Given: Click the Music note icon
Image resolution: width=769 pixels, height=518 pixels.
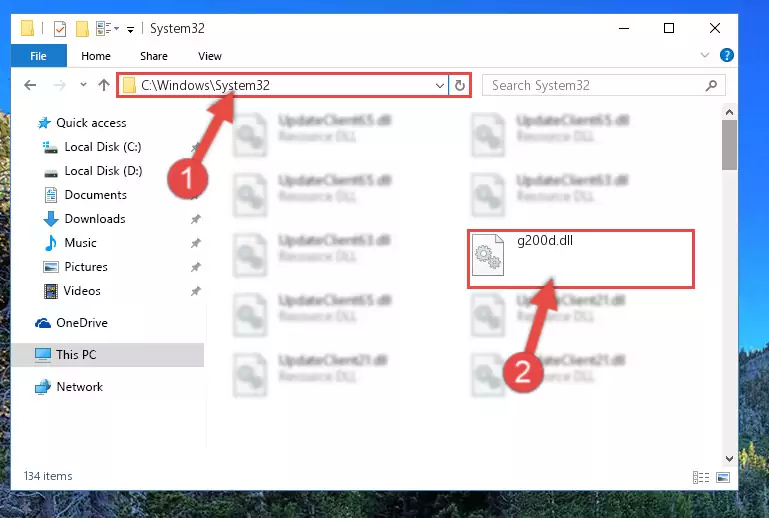Looking at the screenshot, I should (x=51, y=243).
